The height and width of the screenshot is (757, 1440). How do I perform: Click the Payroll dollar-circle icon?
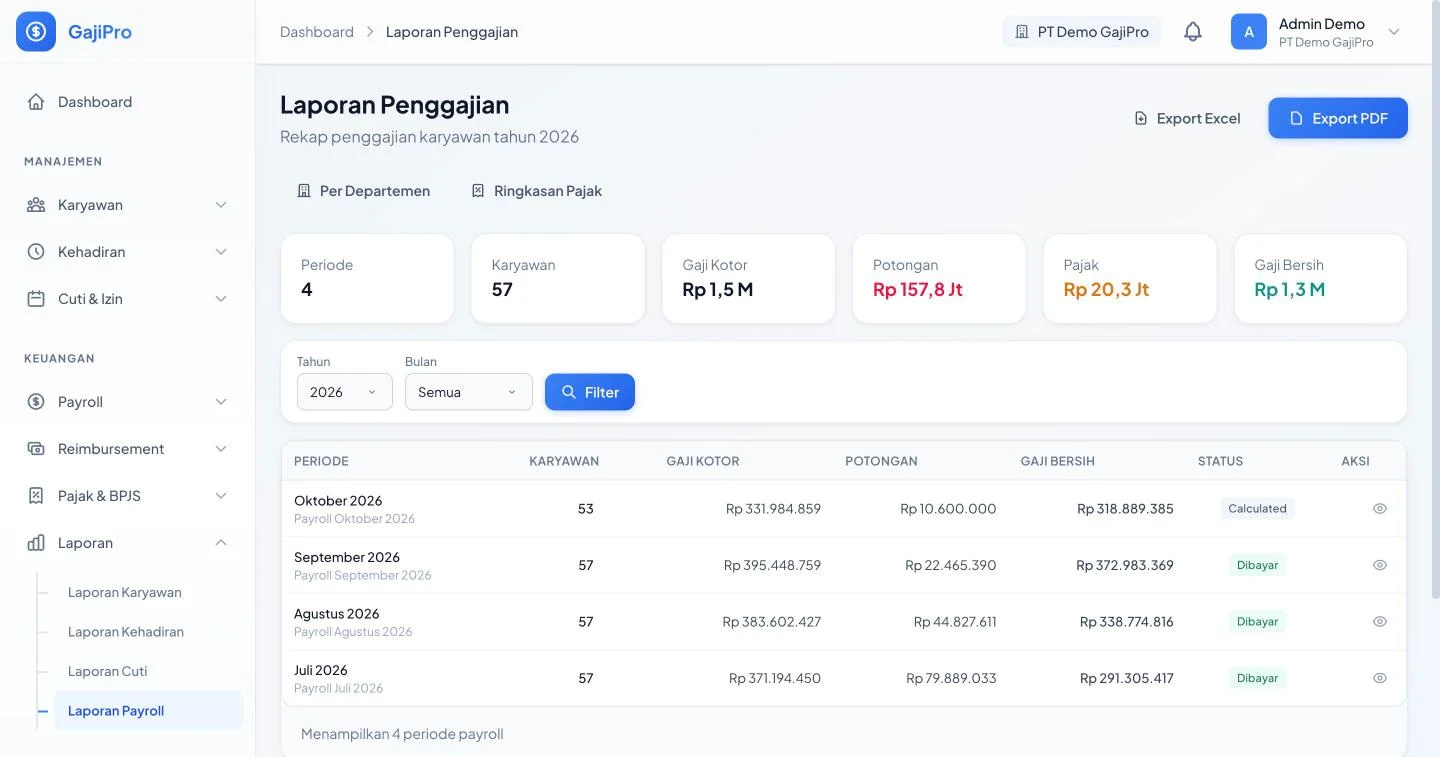click(36, 402)
